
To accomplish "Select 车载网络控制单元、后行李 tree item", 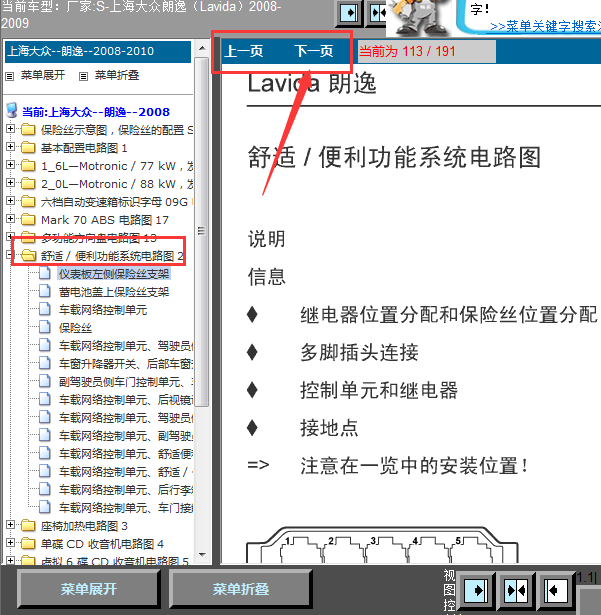I will [126, 490].
